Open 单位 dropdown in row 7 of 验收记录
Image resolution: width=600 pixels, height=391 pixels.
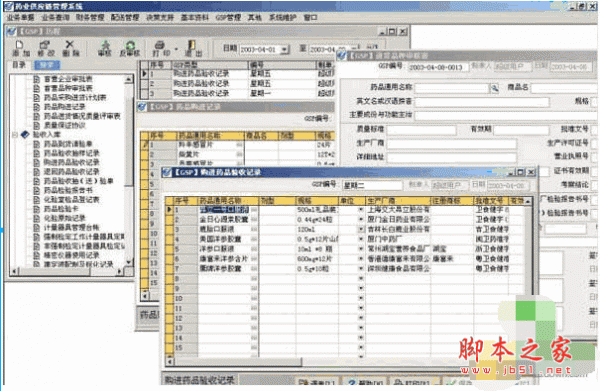click(x=361, y=269)
